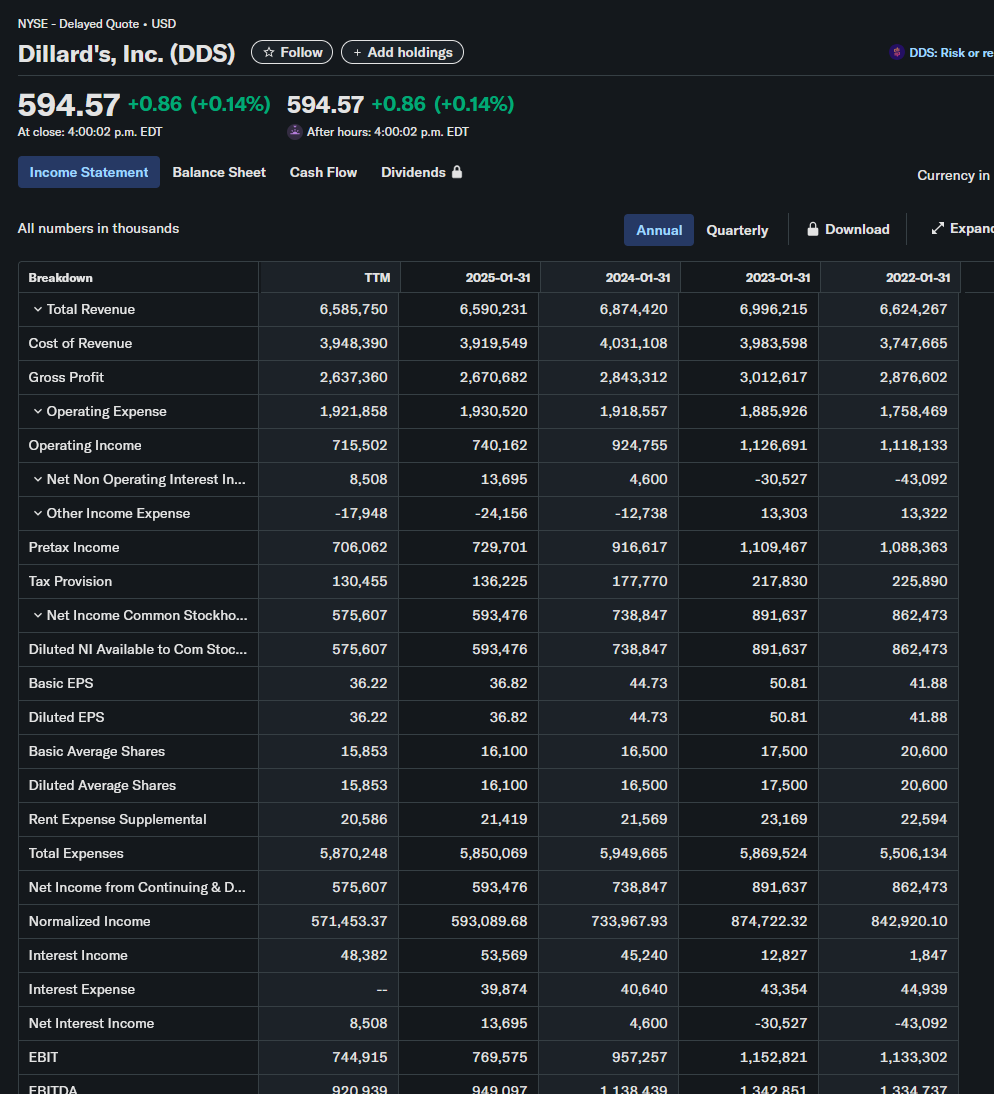The height and width of the screenshot is (1094, 994).
Task: Click the purple DDS Risk badge icon
Action: [x=896, y=52]
